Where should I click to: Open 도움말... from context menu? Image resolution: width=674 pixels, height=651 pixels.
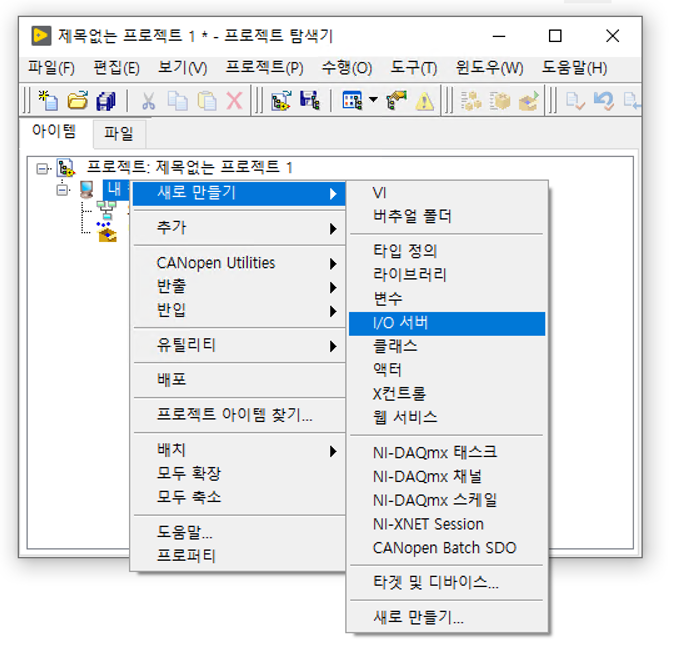tap(239, 533)
